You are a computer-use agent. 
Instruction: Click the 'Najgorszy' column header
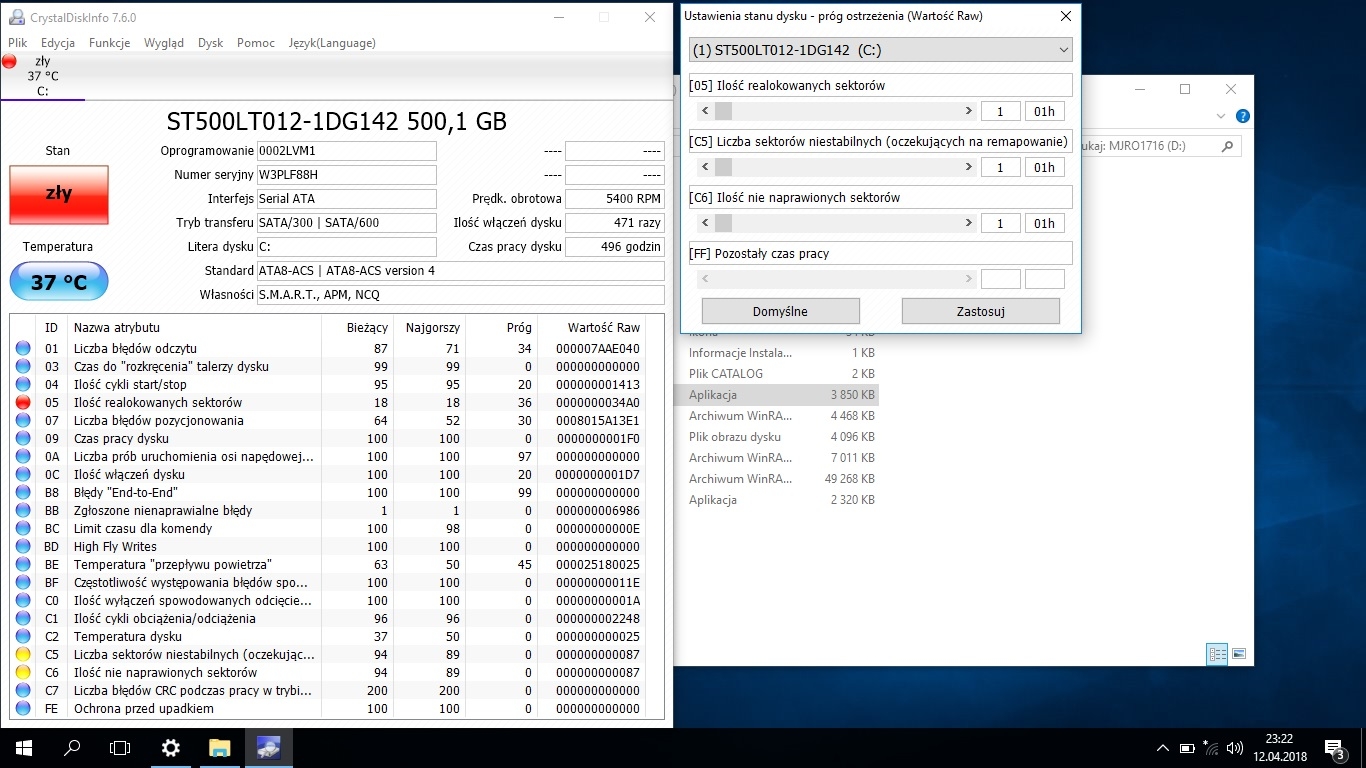tap(433, 327)
